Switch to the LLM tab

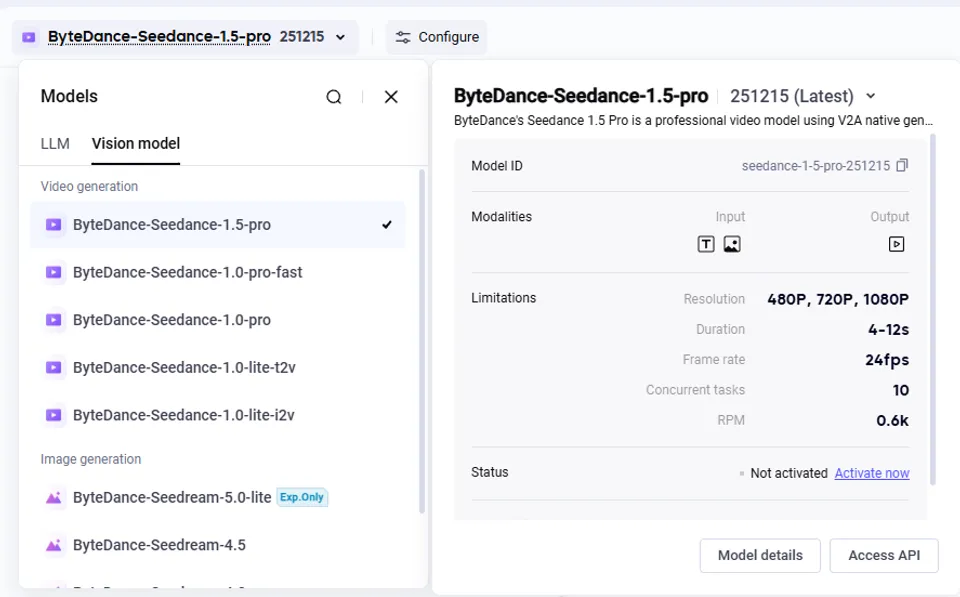(x=55, y=143)
